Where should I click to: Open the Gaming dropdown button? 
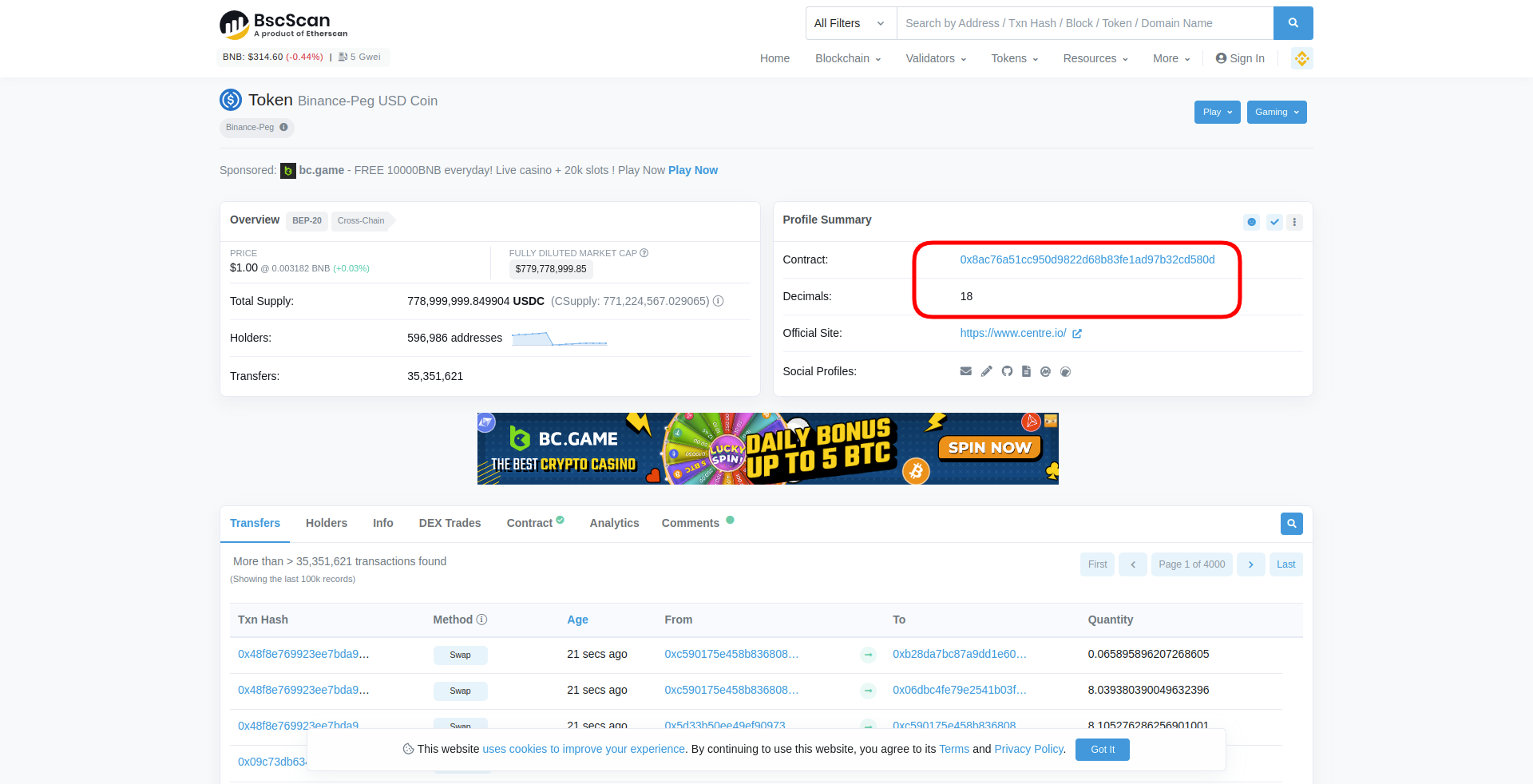[x=1277, y=112]
